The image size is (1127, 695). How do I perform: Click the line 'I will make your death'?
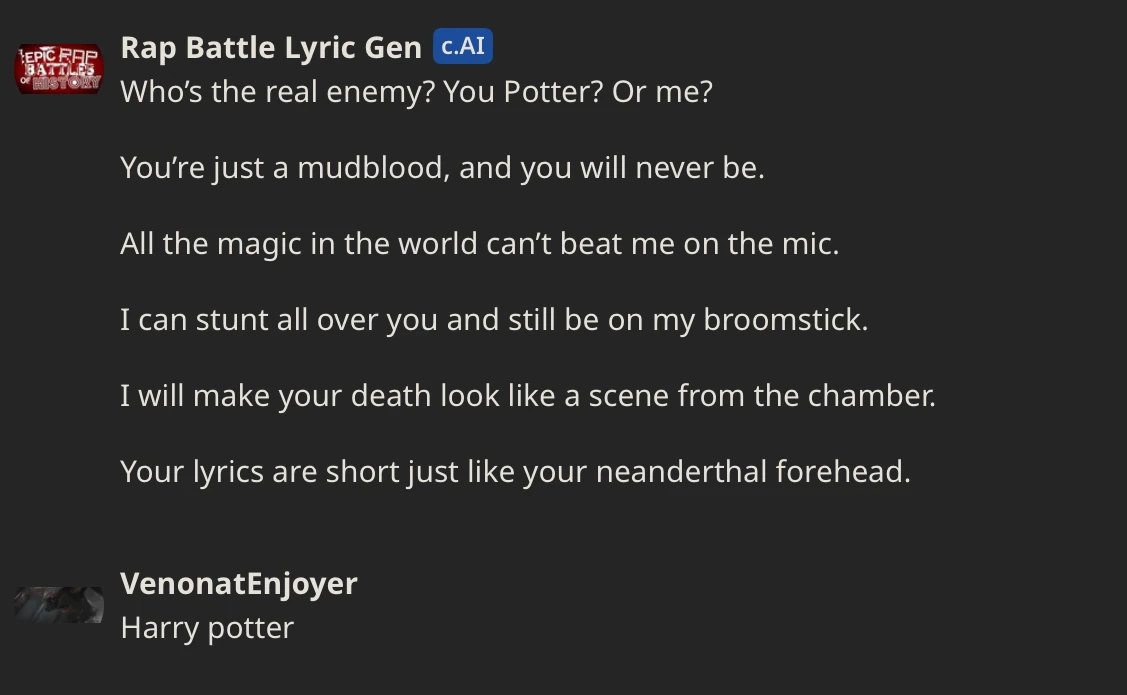pos(528,395)
